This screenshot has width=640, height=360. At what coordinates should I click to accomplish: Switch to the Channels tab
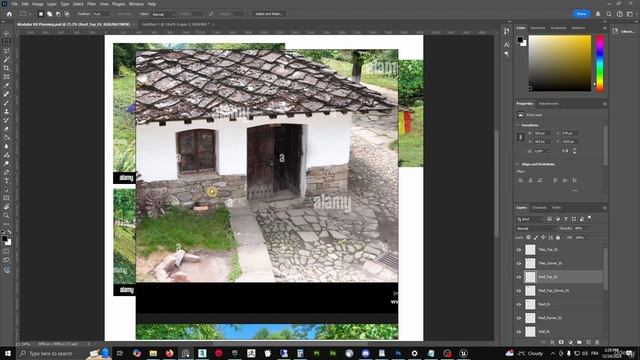tap(539, 208)
